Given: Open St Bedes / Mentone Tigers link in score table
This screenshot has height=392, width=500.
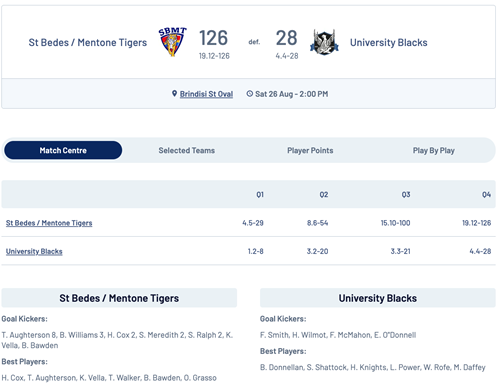Looking at the screenshot, I should tap(49, 223).
